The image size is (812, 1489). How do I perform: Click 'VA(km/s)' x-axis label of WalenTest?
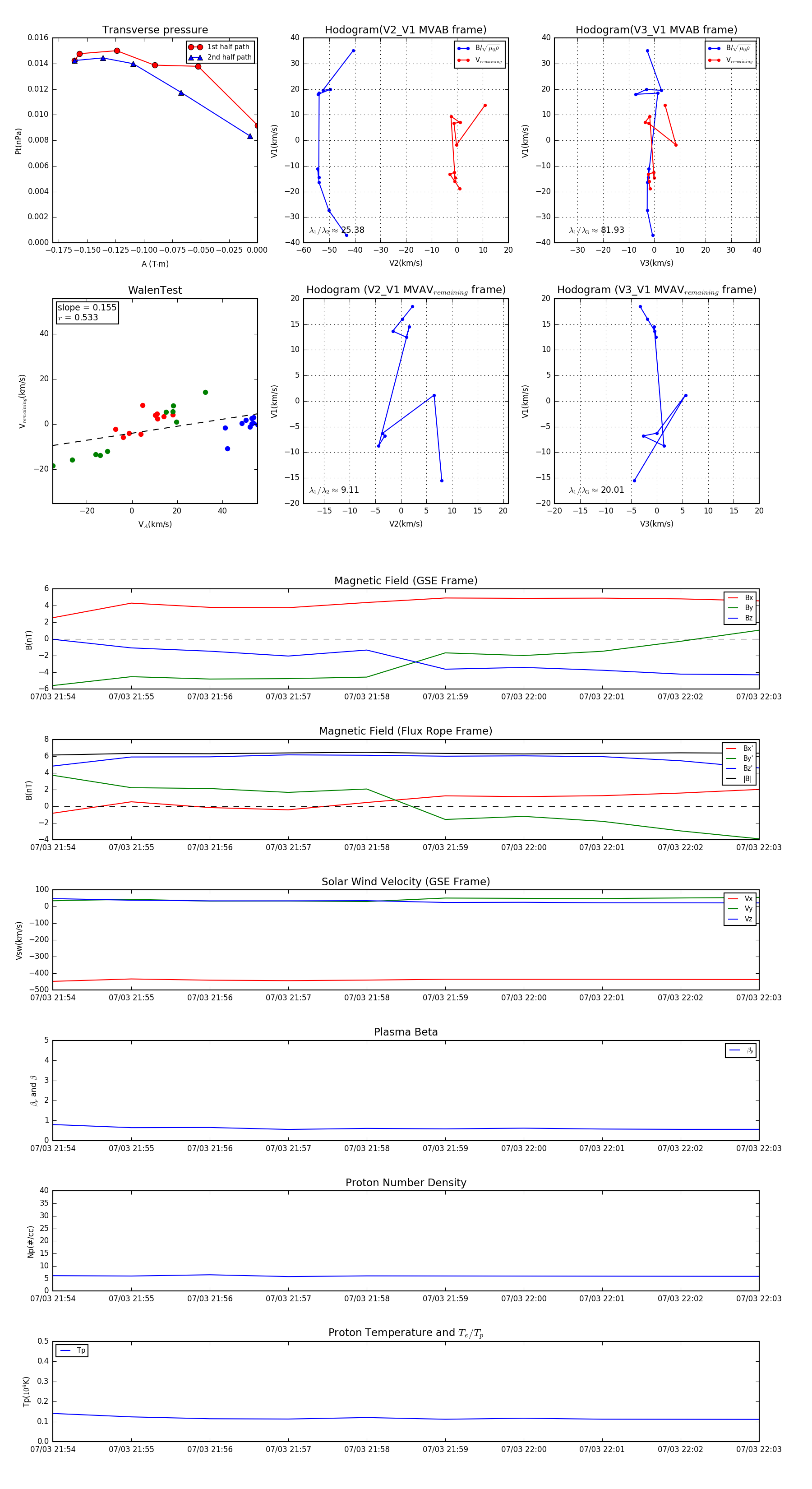(x=155, y=525)
